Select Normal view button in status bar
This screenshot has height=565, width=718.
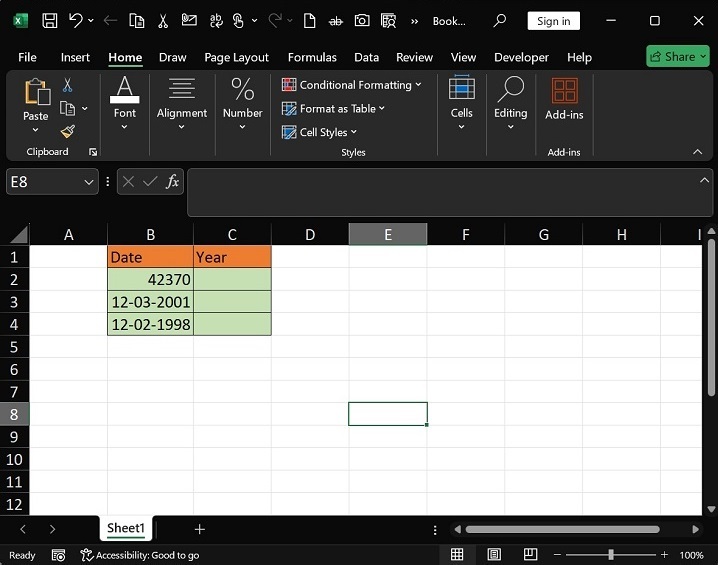457,555
